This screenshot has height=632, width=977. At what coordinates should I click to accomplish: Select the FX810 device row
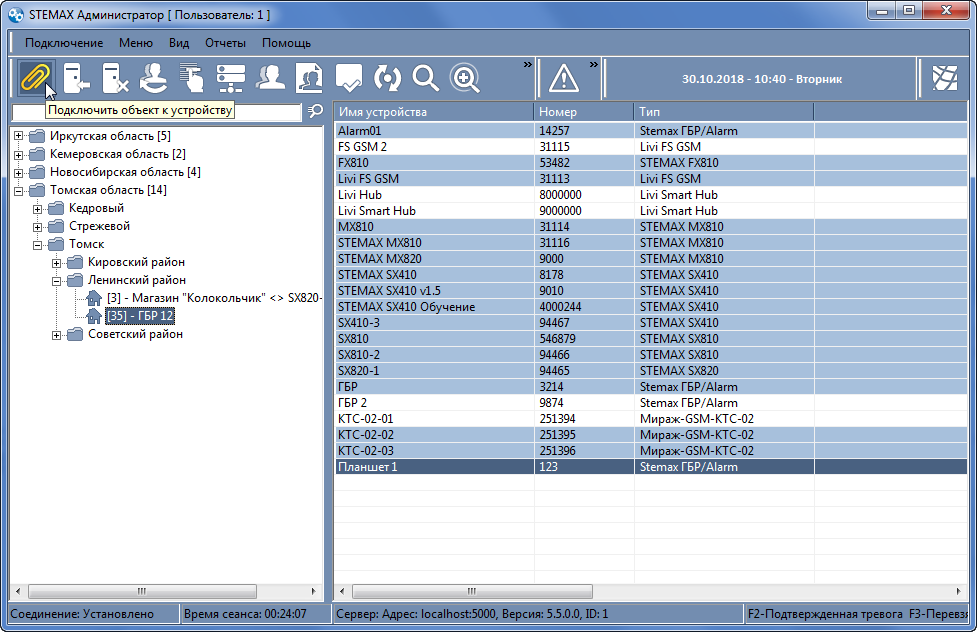click(651, 163)
